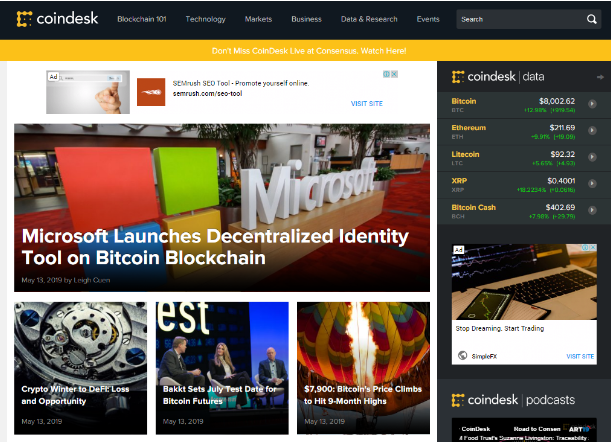
Task: Close the SimpleFX ad with X icon
Action: (x=593, y=248)
